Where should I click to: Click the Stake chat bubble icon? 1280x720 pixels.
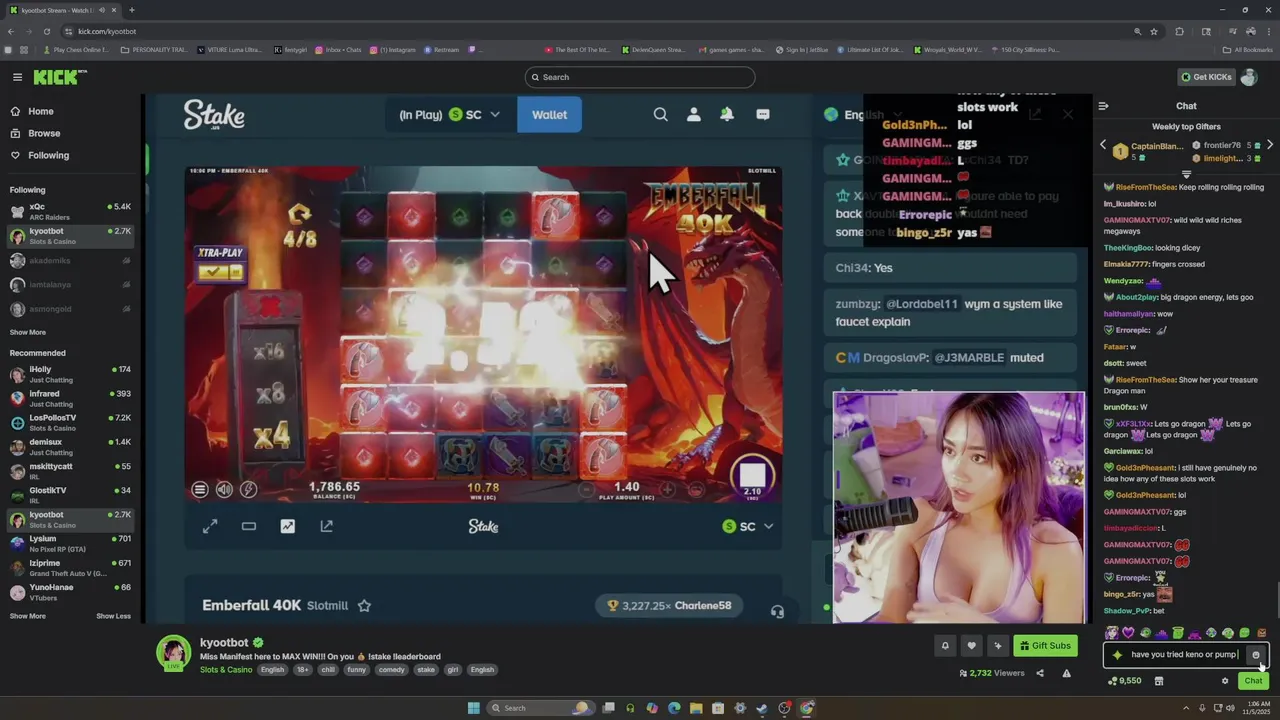[x=763, y=115]
